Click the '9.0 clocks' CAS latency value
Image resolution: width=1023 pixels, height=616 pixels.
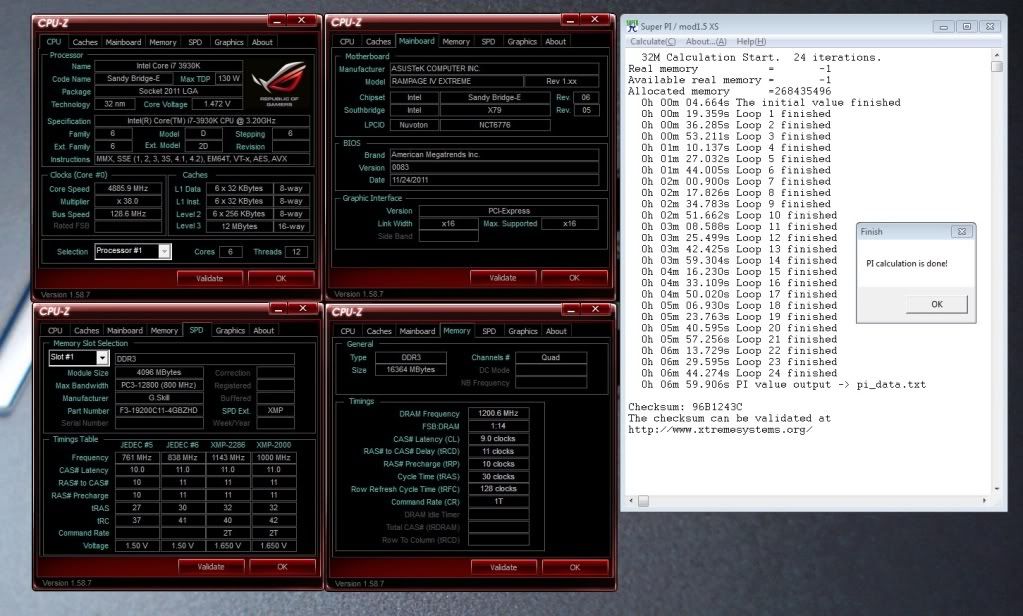tap(498, 439)
